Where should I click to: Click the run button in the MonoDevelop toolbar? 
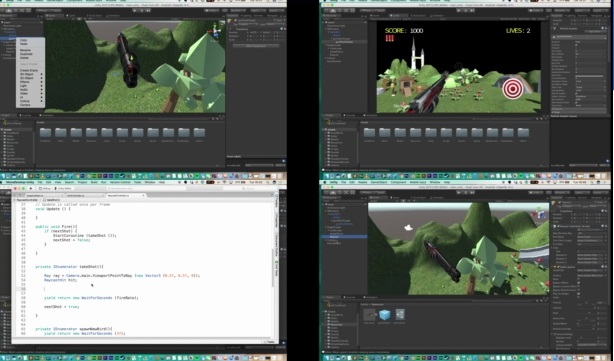[31, 188]
